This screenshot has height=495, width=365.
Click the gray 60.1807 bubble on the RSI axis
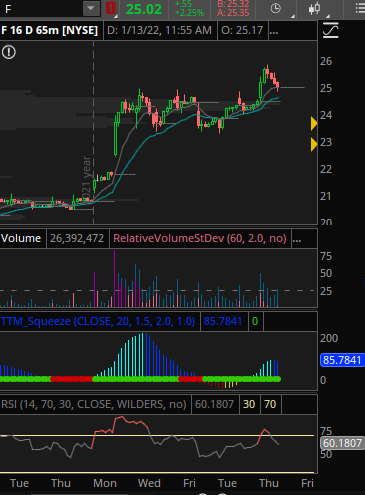click(x=342, y=443)
